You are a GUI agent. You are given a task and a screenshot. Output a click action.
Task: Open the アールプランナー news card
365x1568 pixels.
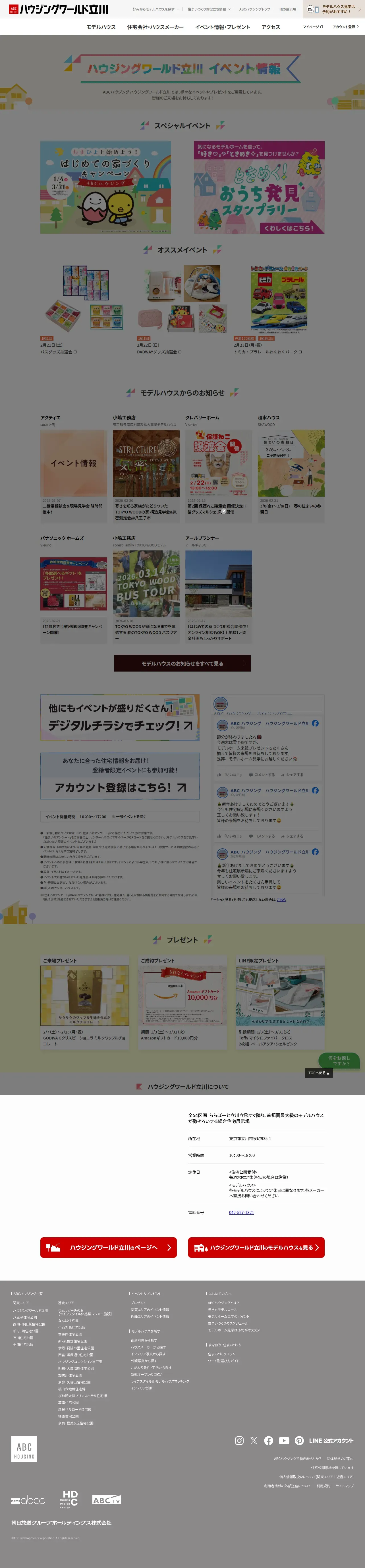[218, 596]
